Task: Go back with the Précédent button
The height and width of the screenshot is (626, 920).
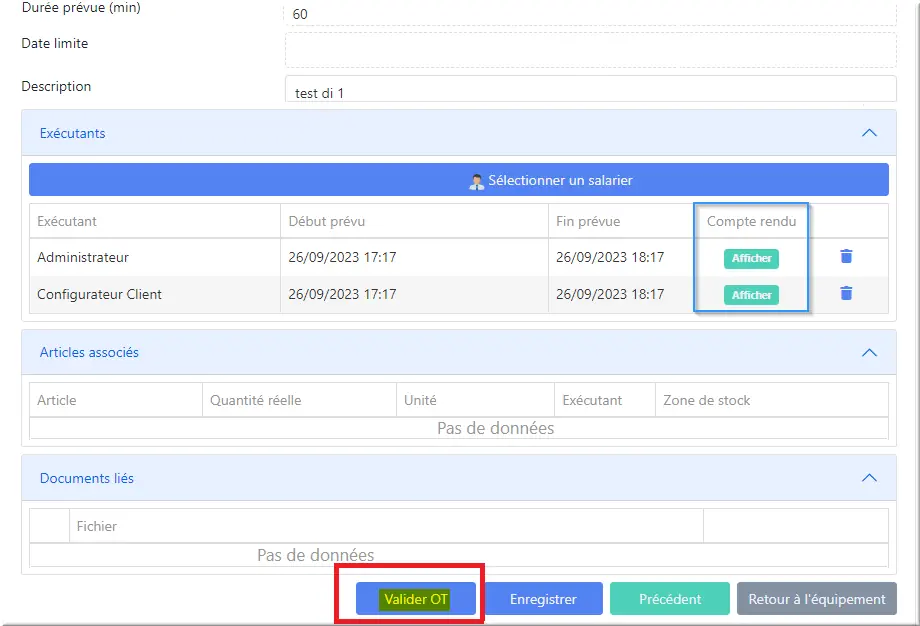Action: coord(670,599)
